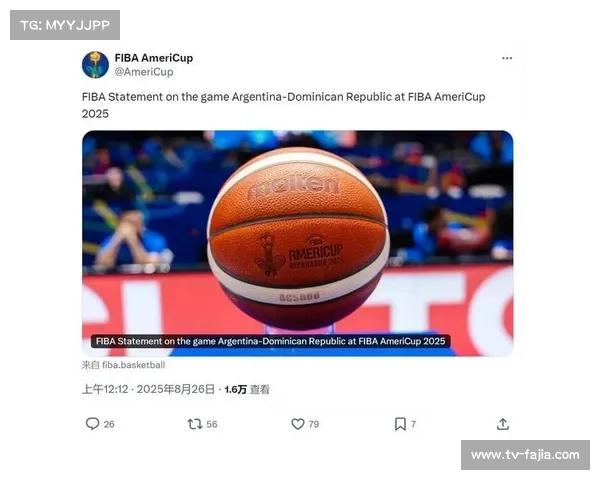This screenshot has width=600, height=480.
Task: Repost using the retweet arrows icon
Action: 195,424
